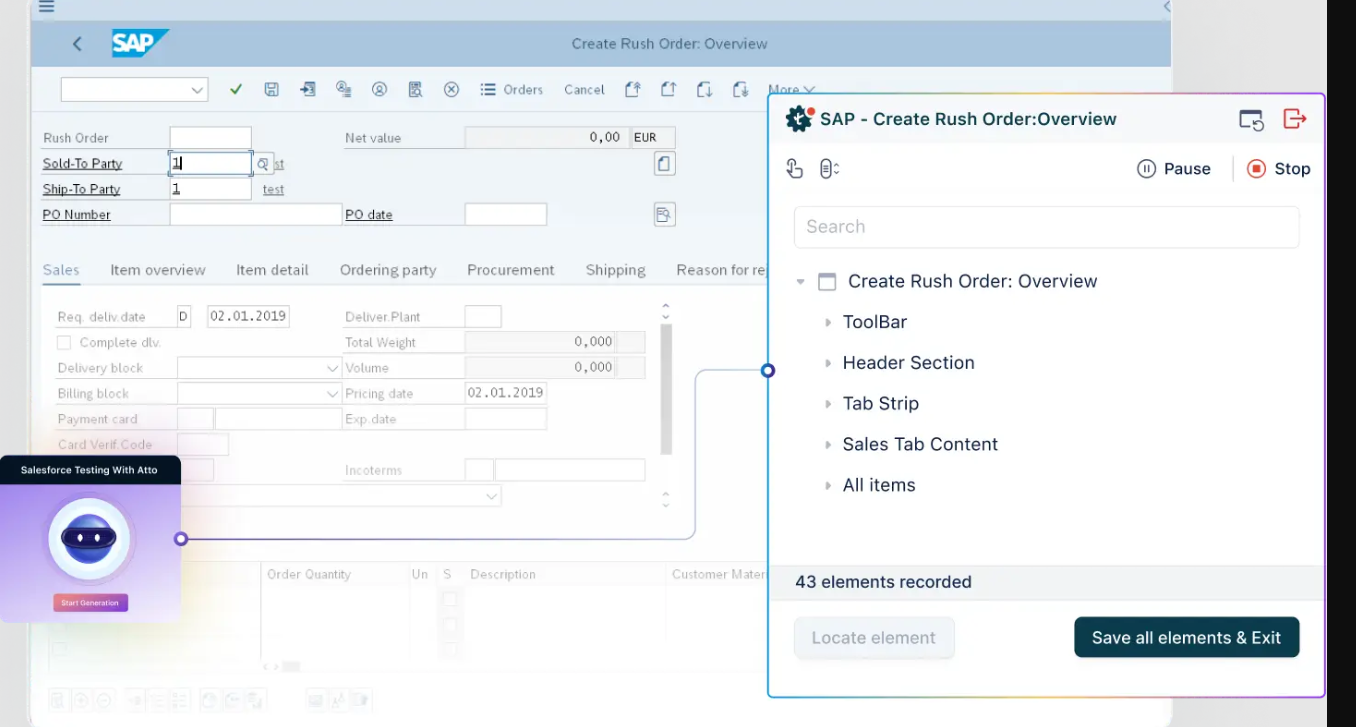
Task: Stop the element recording
Action: click(1278, 169)
